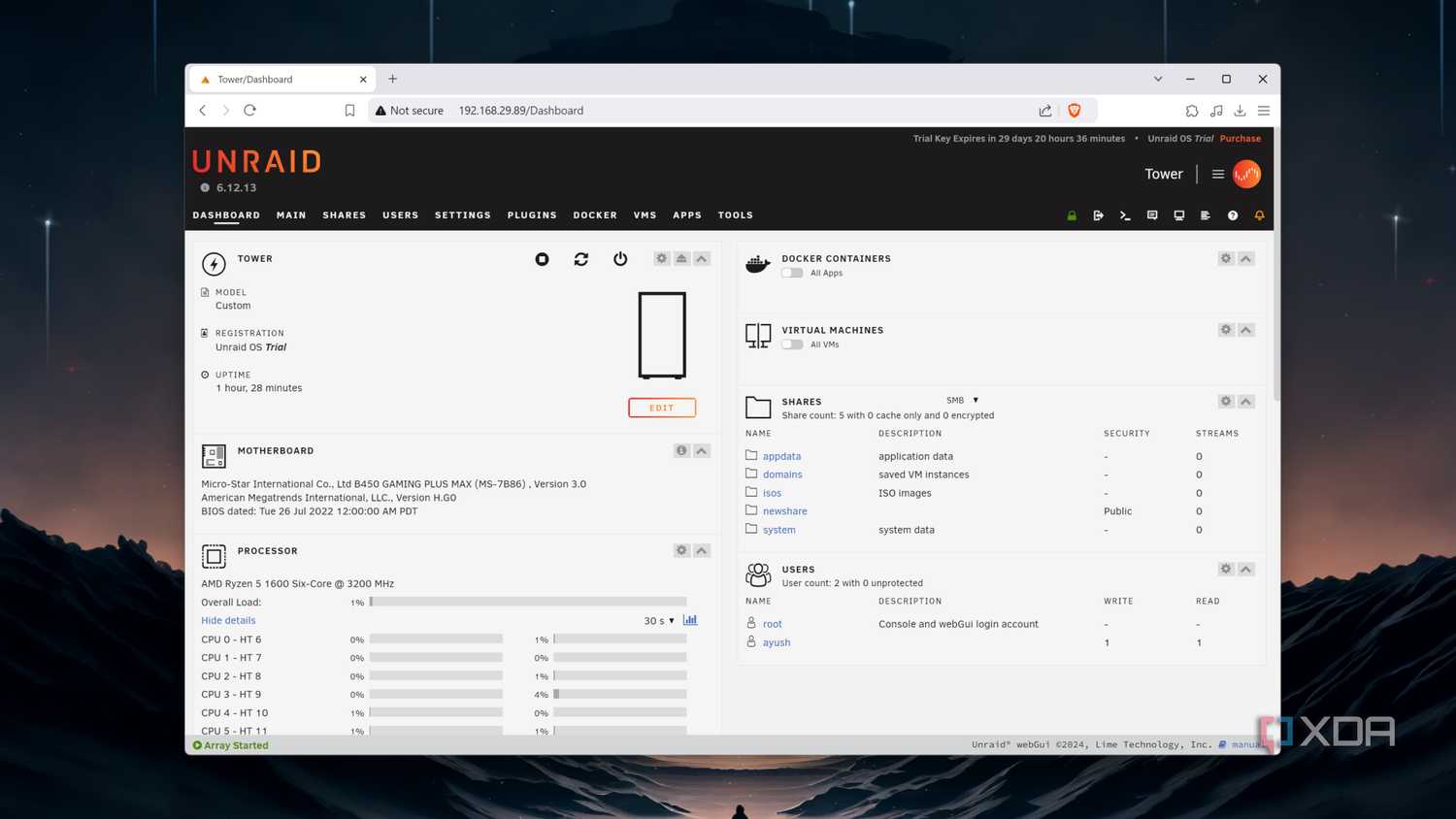The width and height of the screenshot is (1456, 819).
Task: Open the appdata share link
Action: 781,456
